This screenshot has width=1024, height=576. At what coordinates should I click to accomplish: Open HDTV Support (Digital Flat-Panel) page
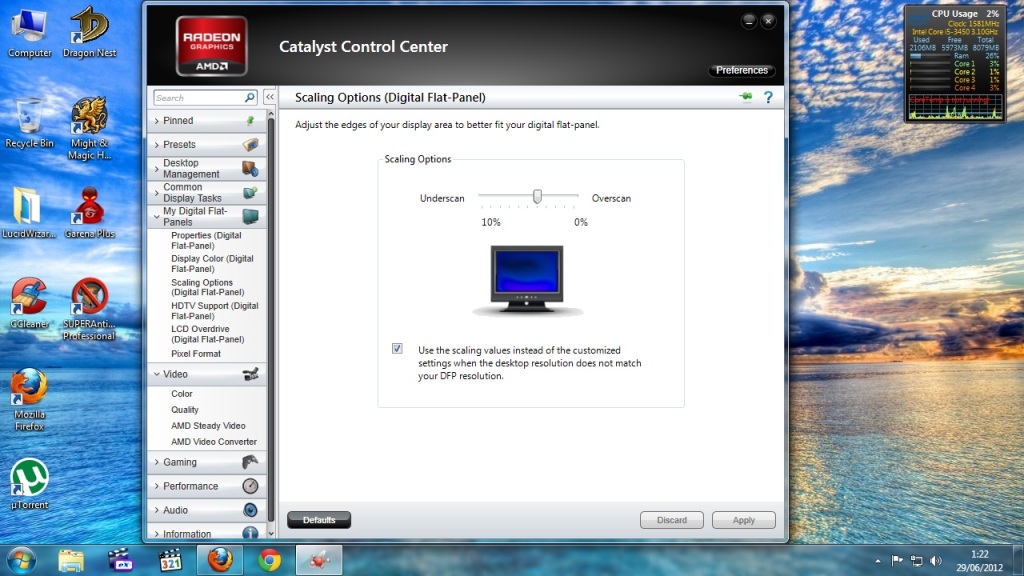[215, 311]
